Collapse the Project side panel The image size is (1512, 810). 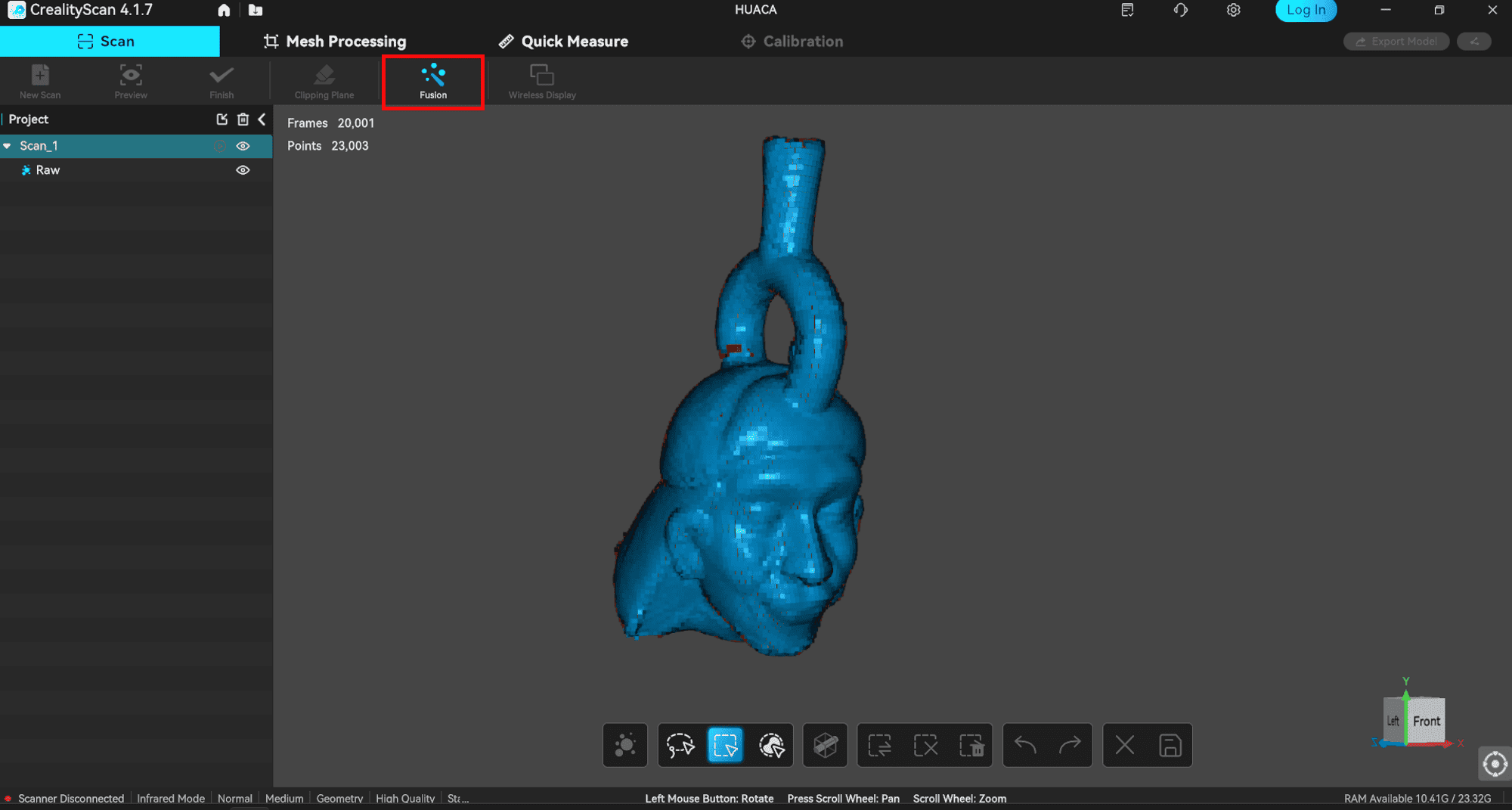point(262,119)
